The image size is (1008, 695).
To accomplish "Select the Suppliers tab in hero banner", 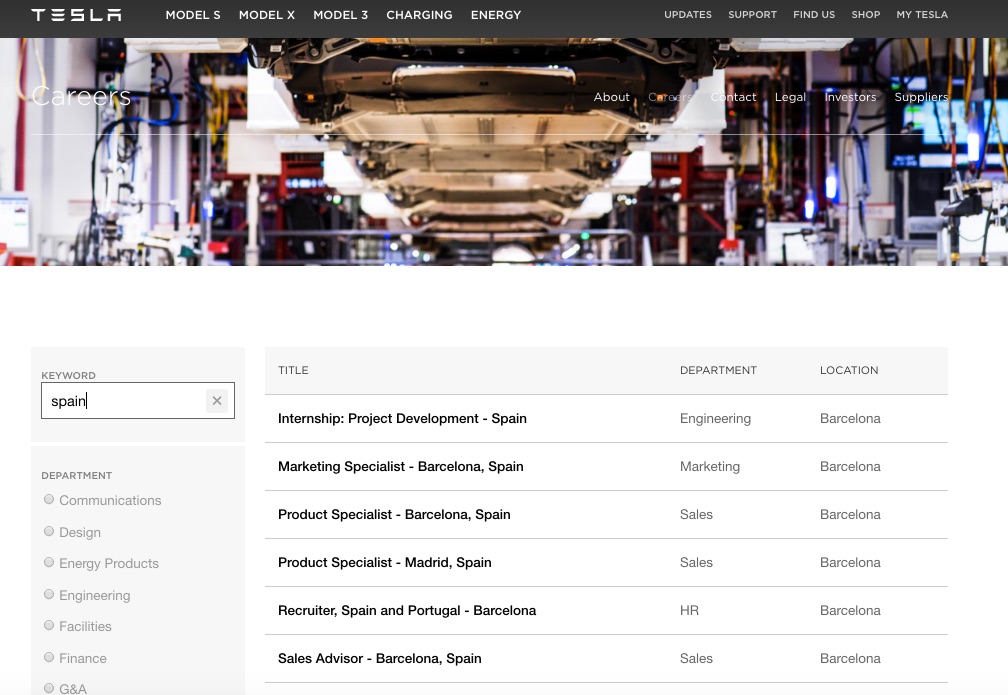I will coord(921,97).
